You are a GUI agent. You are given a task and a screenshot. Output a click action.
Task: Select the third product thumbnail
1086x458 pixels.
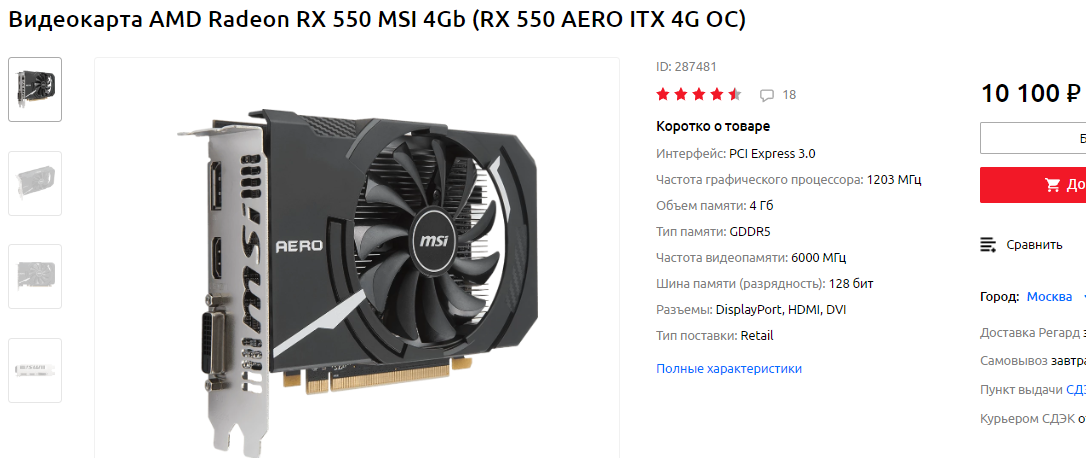[x=35, y=276]
